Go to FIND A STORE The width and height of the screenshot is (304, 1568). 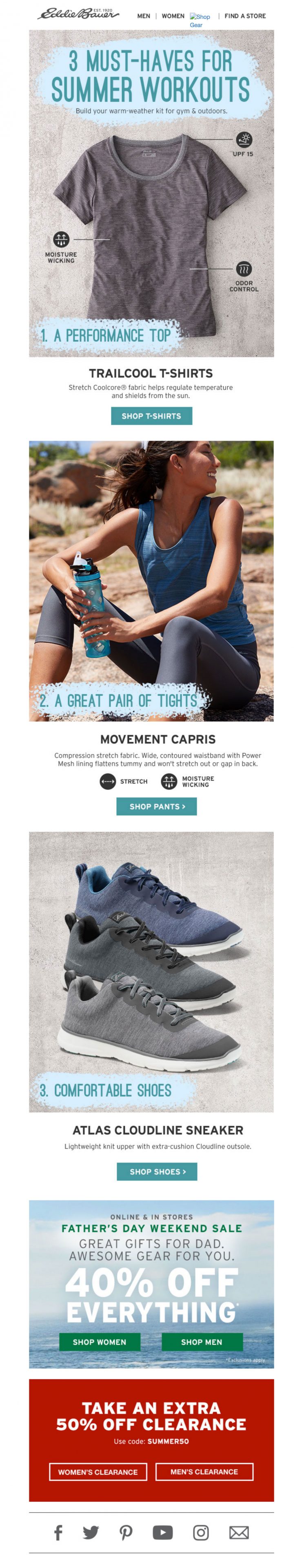click(x=245, y=16)
